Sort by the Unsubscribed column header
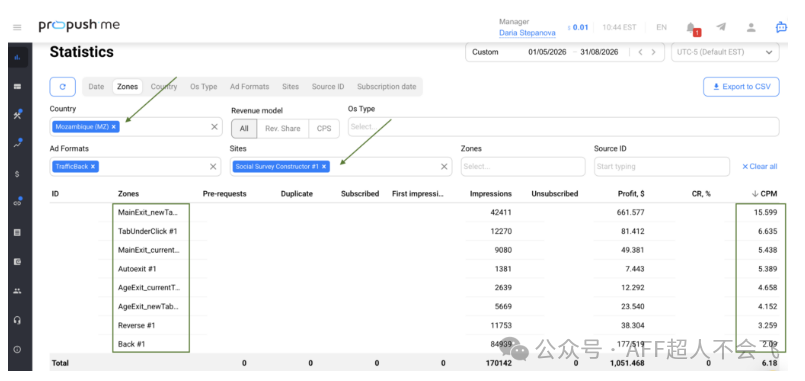The image size is (805, 381). 554,194
